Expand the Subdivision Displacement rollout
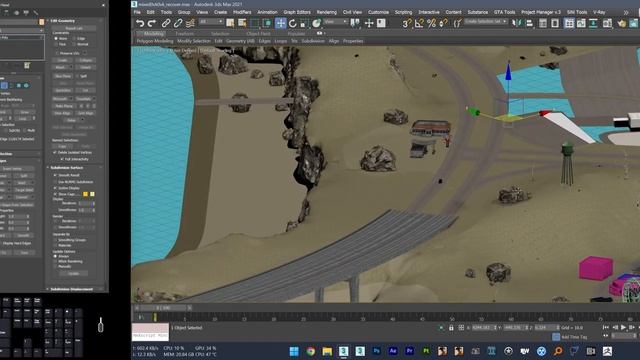This screenshot has height=360, width=640. (x=71, y=289)
